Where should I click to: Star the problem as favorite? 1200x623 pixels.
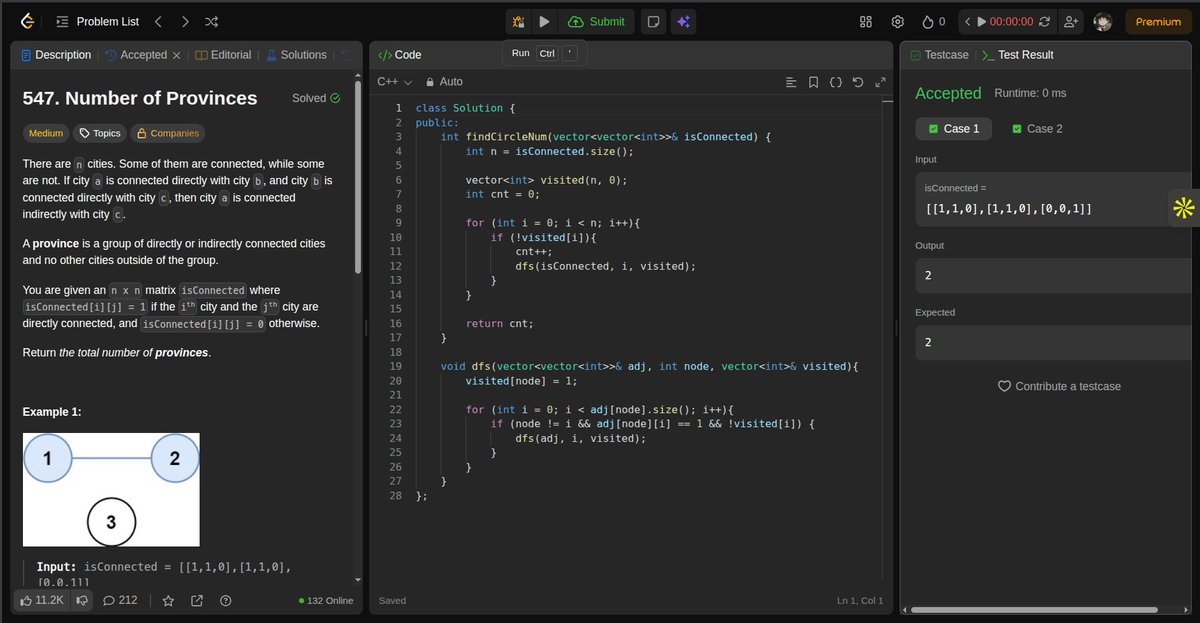tap(169, 600)
